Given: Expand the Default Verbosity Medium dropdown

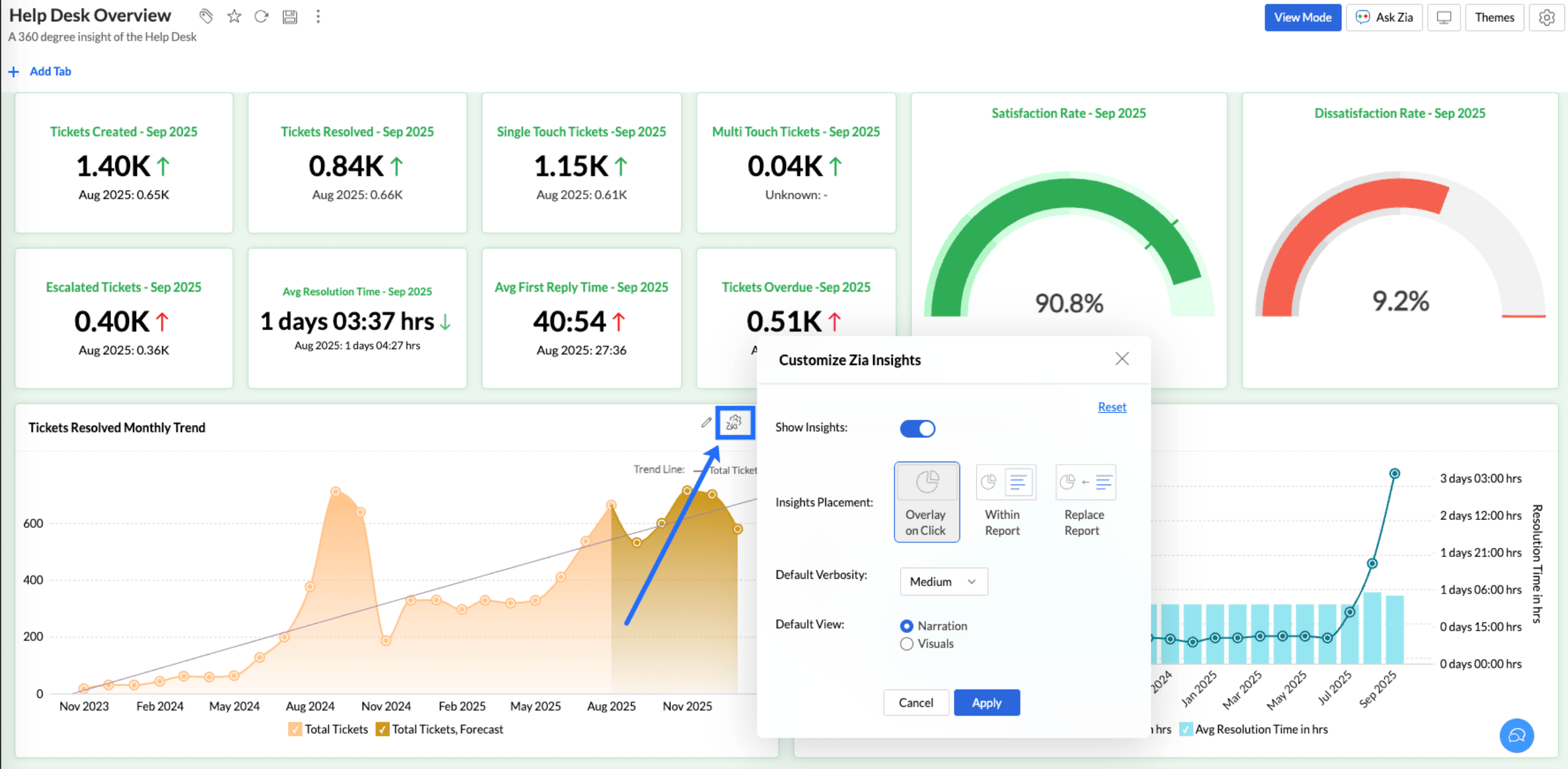Looking at the screenshot, I should tap(943, 582).
